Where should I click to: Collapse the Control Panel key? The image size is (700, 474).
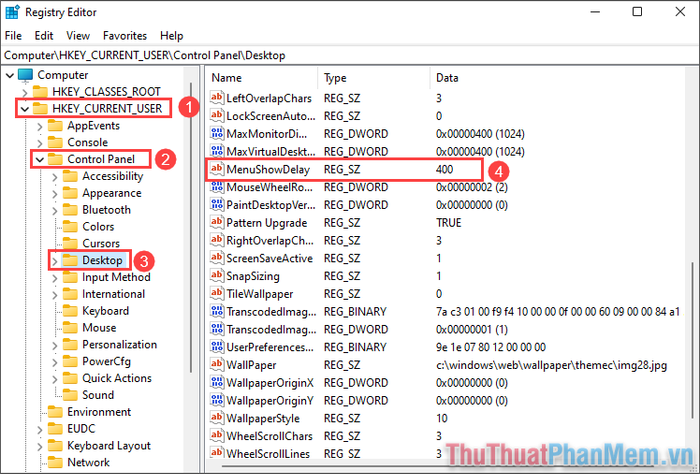pos(40,160)
